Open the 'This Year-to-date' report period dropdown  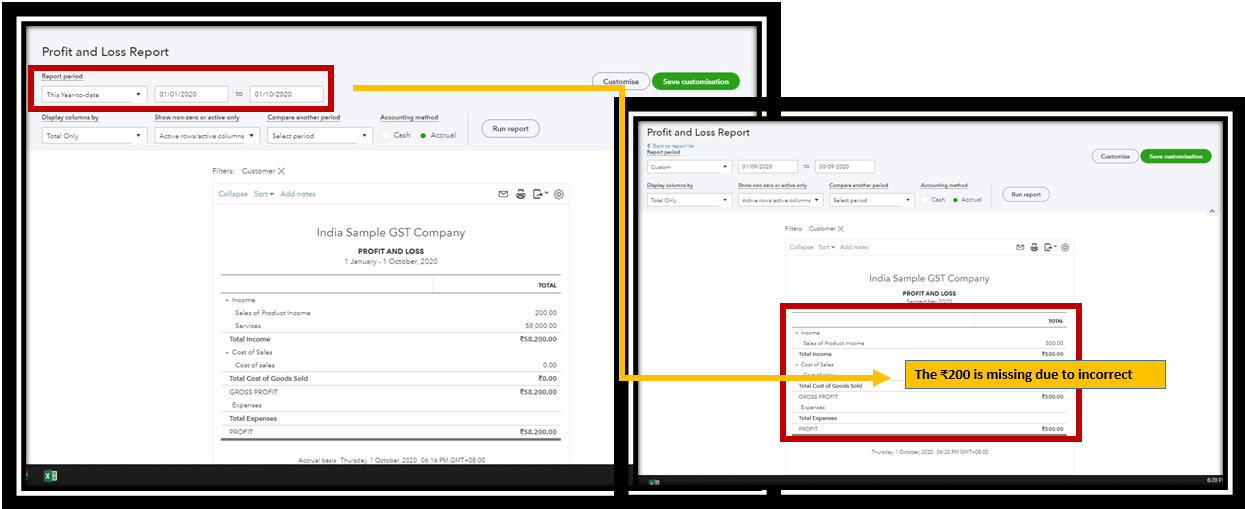(x=94, y=95)
